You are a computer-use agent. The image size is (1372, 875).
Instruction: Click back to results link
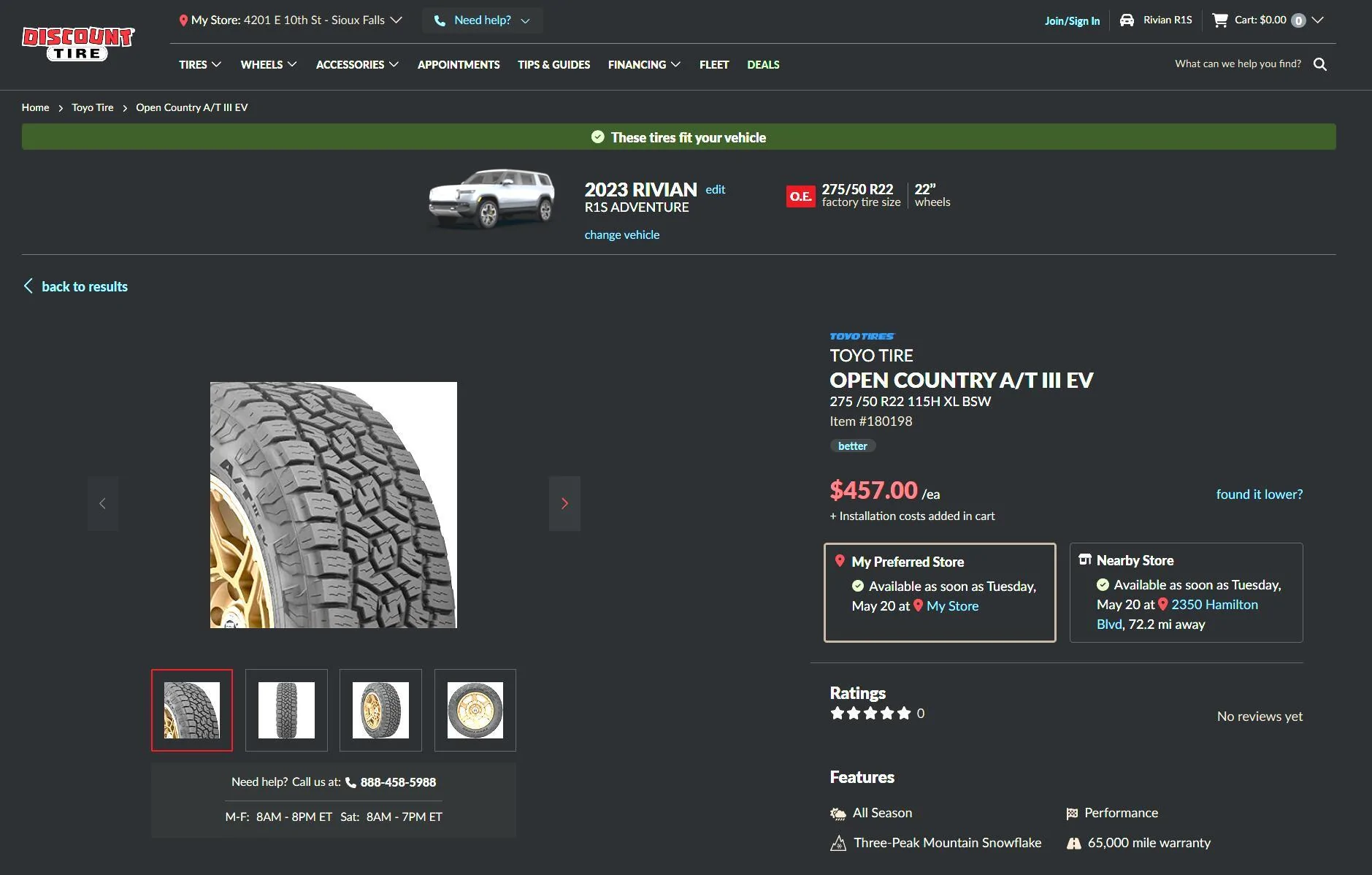click(x=85, y=286)
